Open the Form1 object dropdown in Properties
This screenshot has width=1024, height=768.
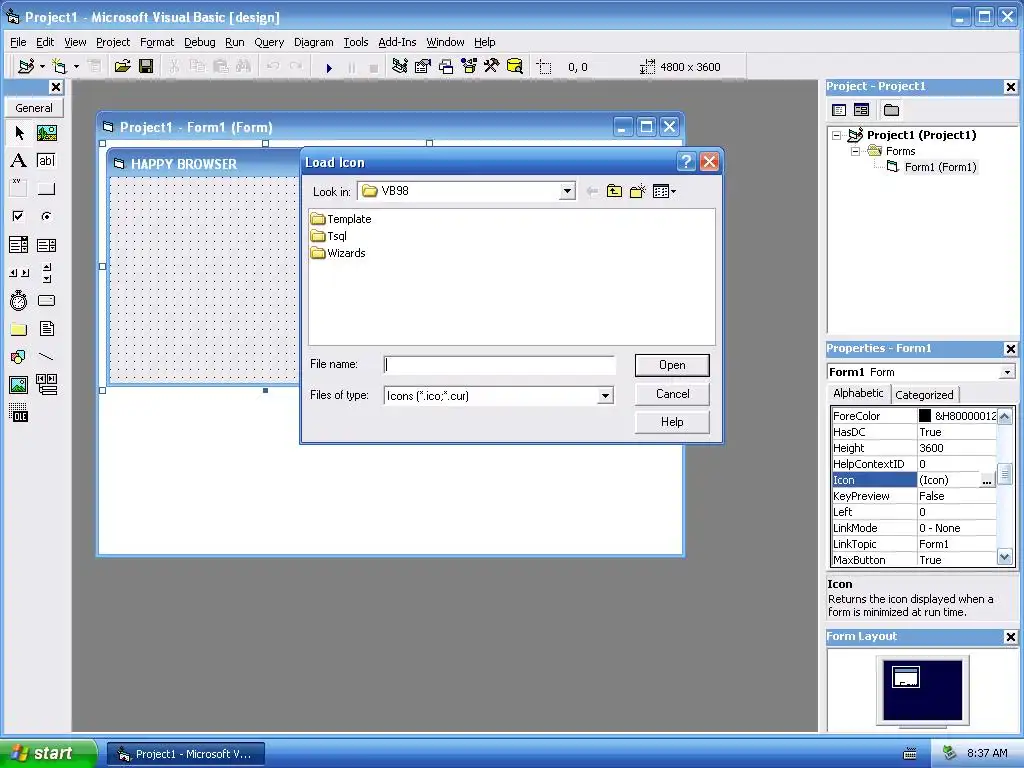point(1007,372)
